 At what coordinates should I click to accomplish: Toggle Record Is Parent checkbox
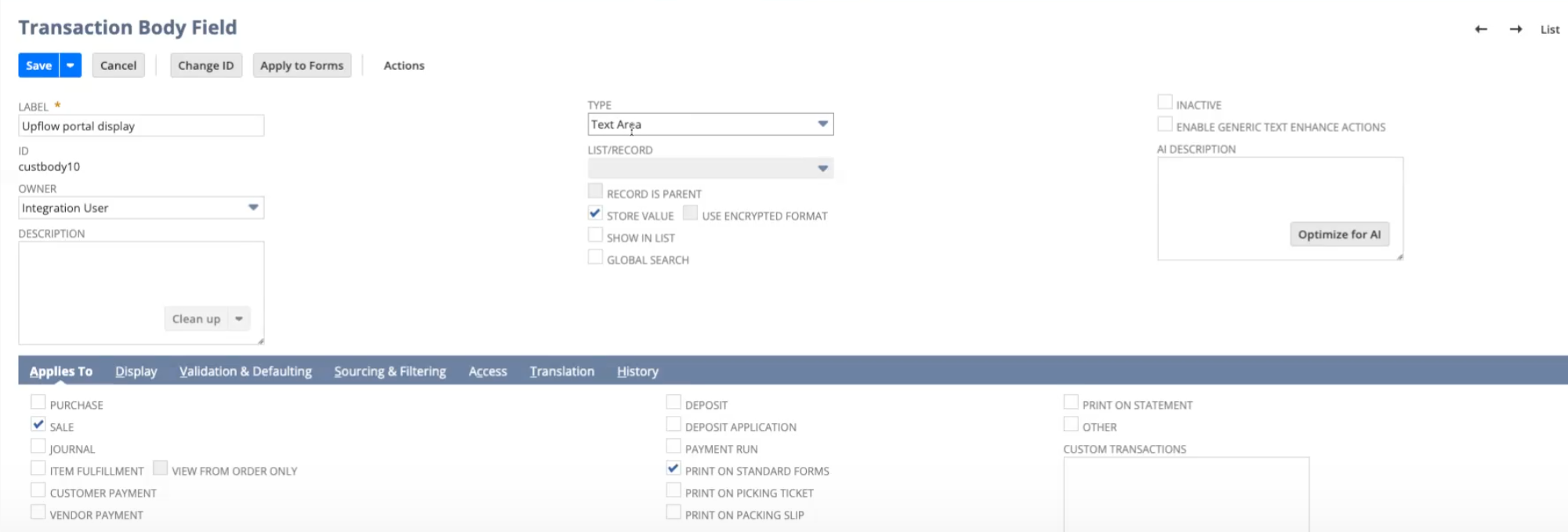(595, 191)
